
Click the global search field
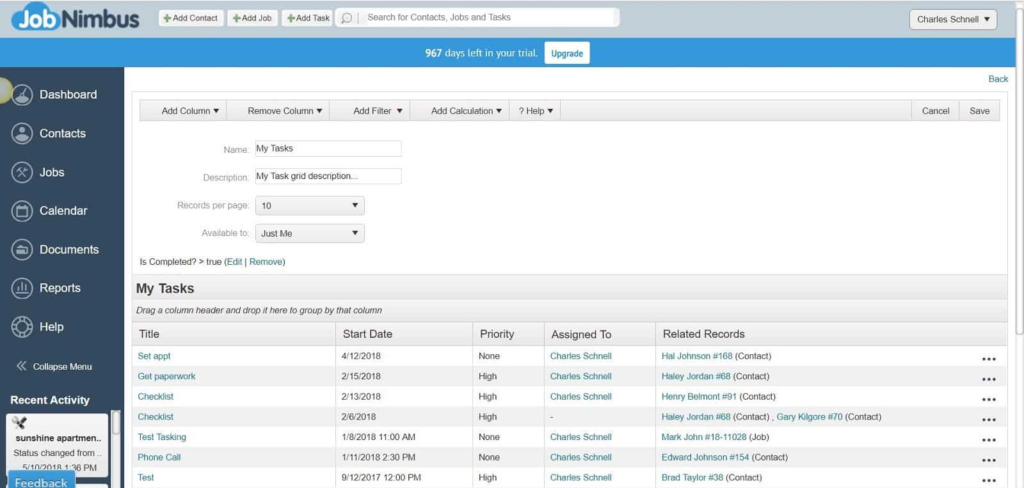pos(490,18)
